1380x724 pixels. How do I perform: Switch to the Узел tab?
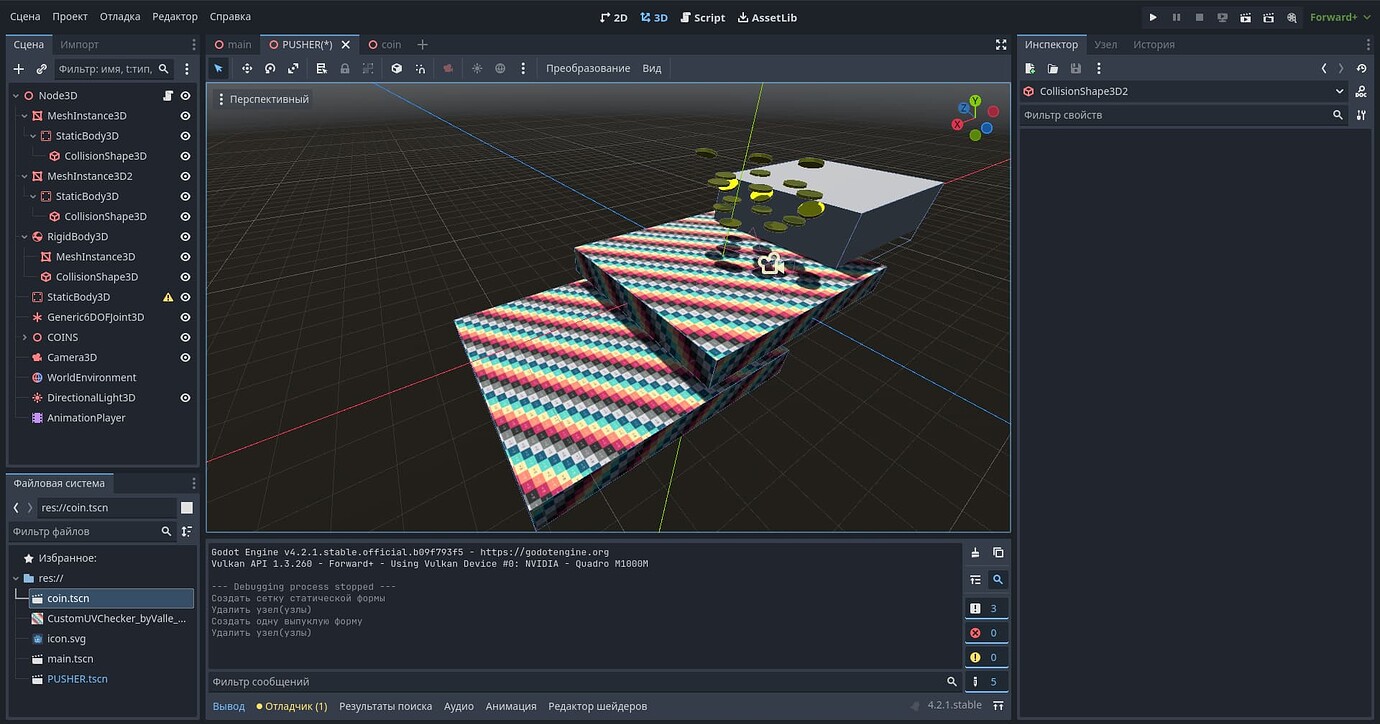1105,45
